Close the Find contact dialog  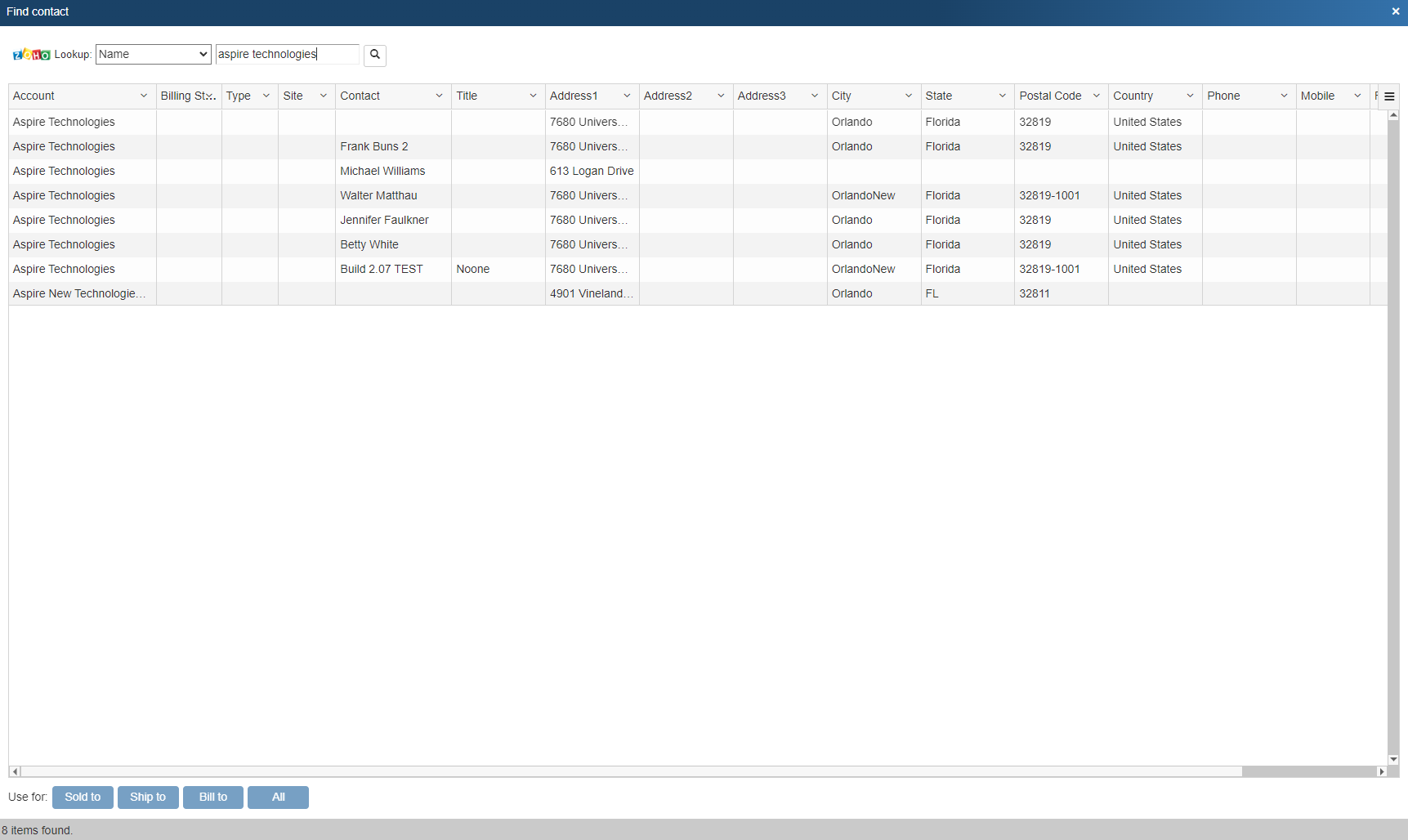pyautogui.click(x=1395, y=11)
